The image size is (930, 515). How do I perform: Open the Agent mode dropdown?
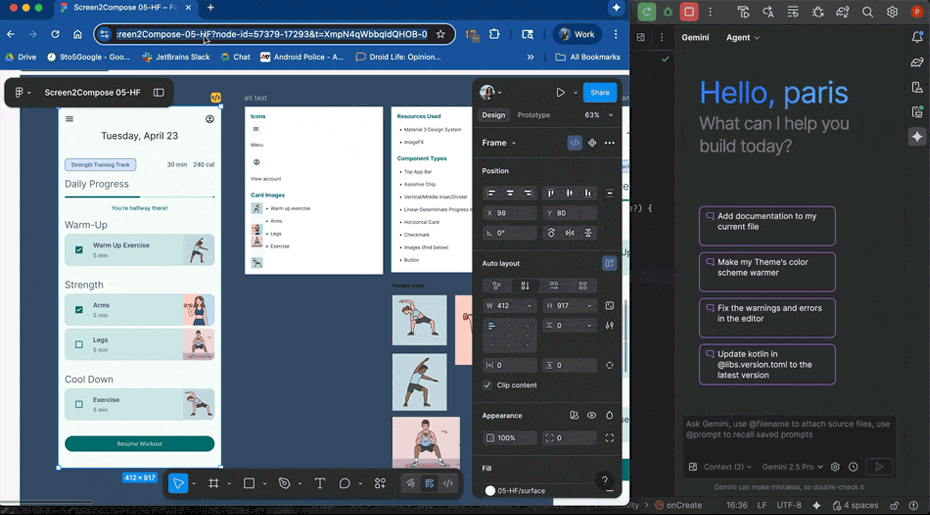click(743, 37)
